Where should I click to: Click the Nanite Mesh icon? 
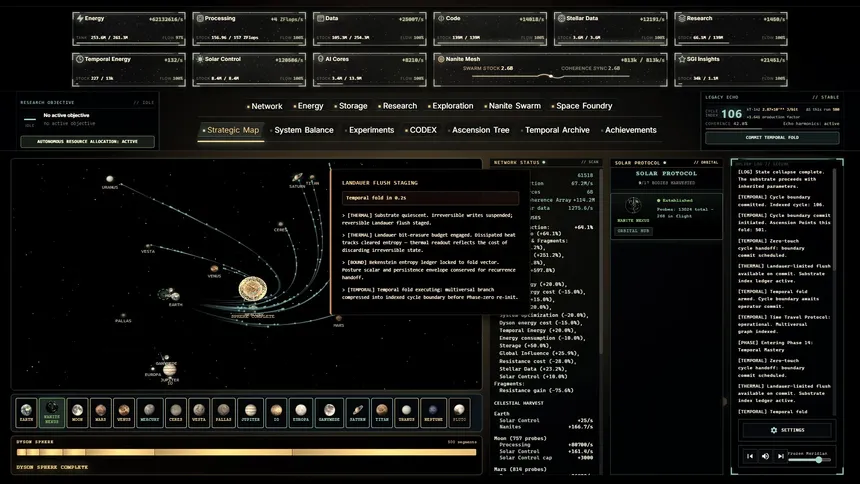tap(441, 59)
